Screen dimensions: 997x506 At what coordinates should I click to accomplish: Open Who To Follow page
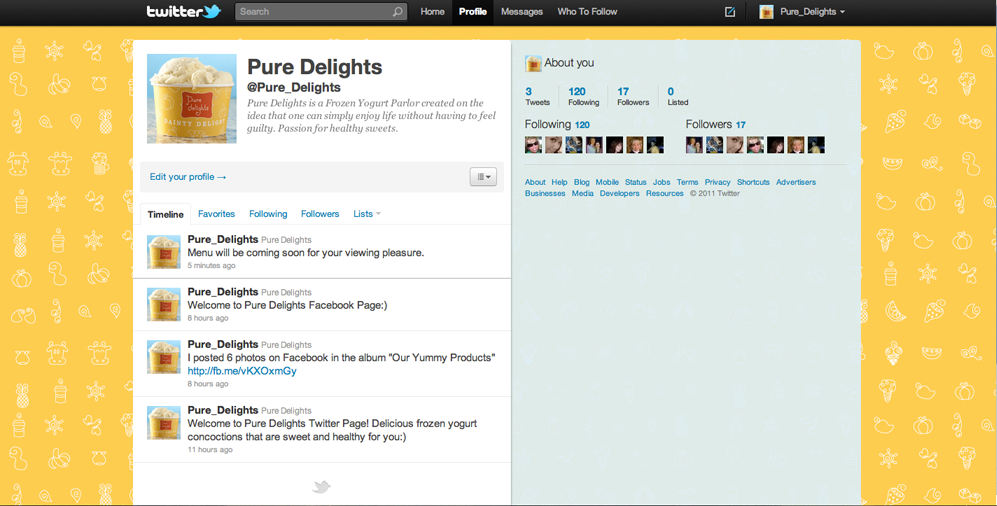click(587, 12)
